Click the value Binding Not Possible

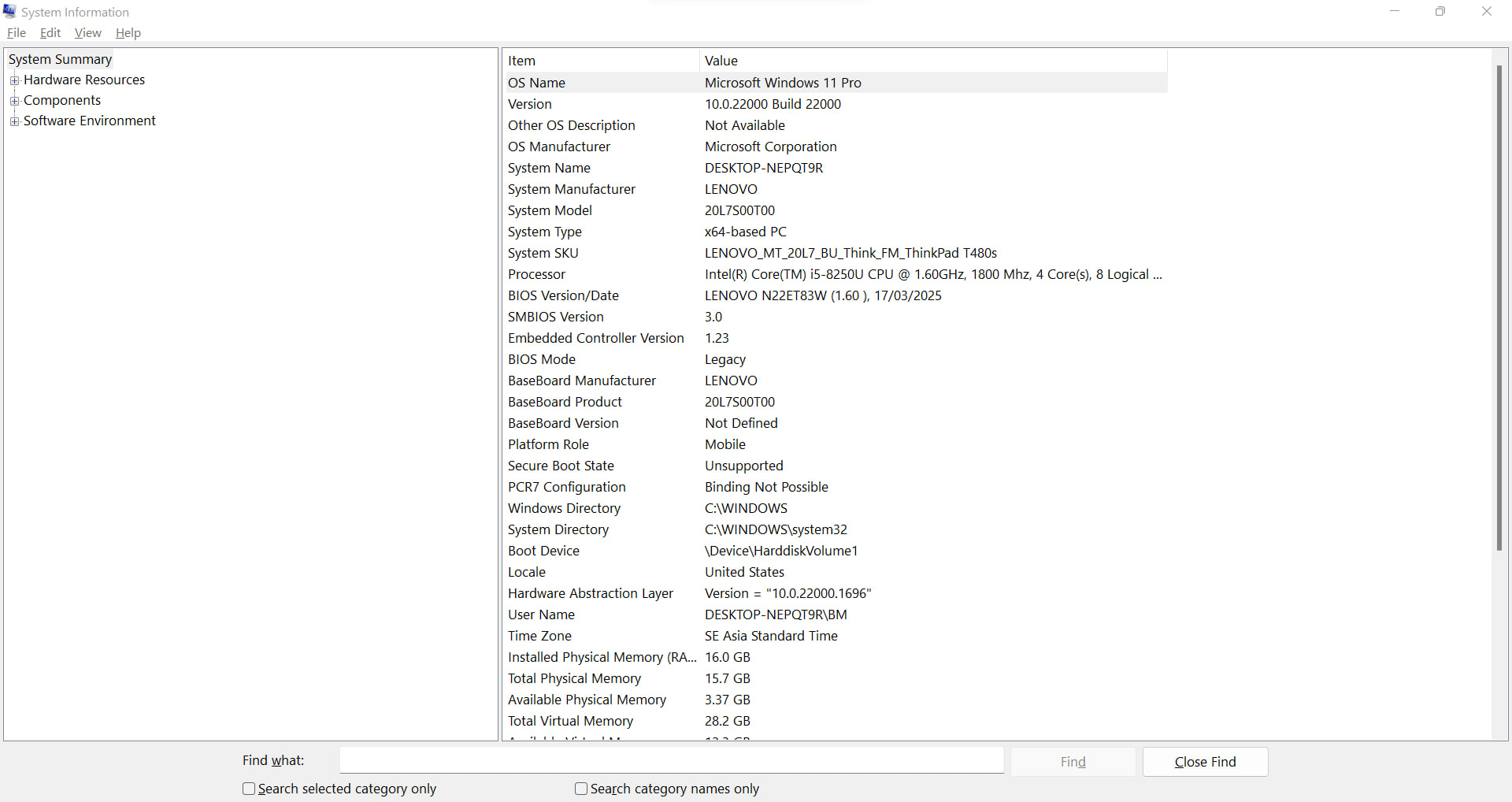click(766, 487)
